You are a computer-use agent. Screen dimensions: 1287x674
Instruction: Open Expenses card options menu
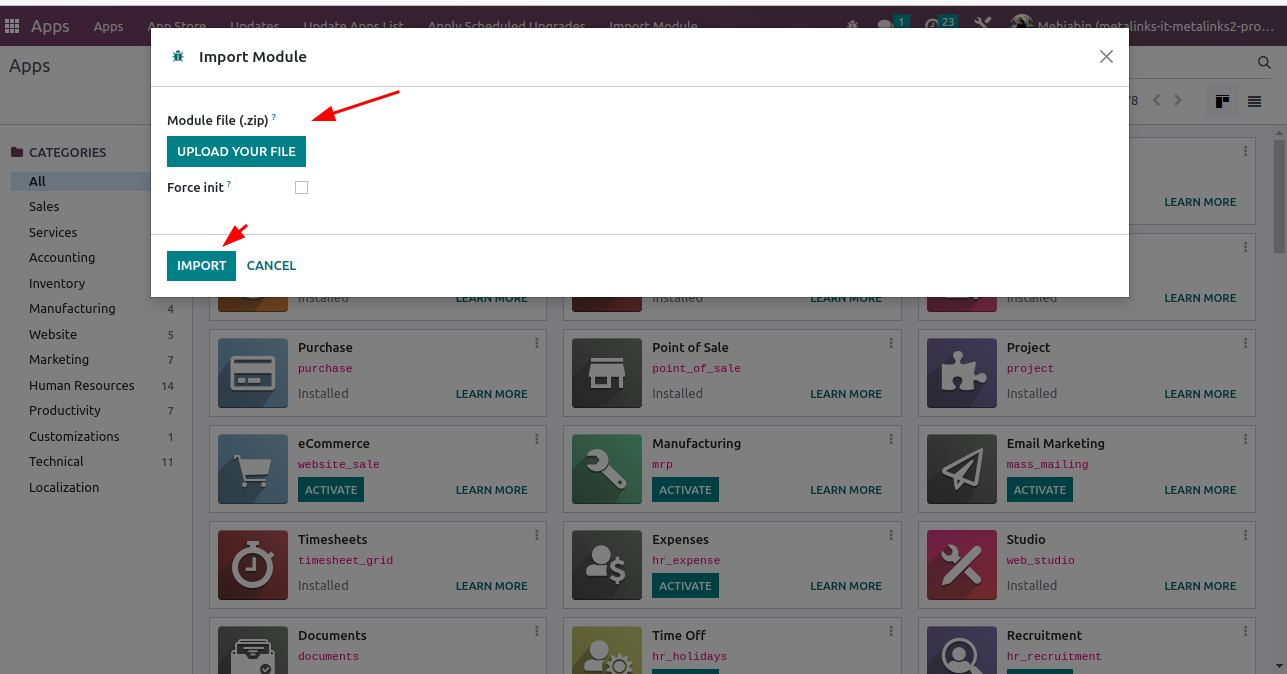point(891,535)
